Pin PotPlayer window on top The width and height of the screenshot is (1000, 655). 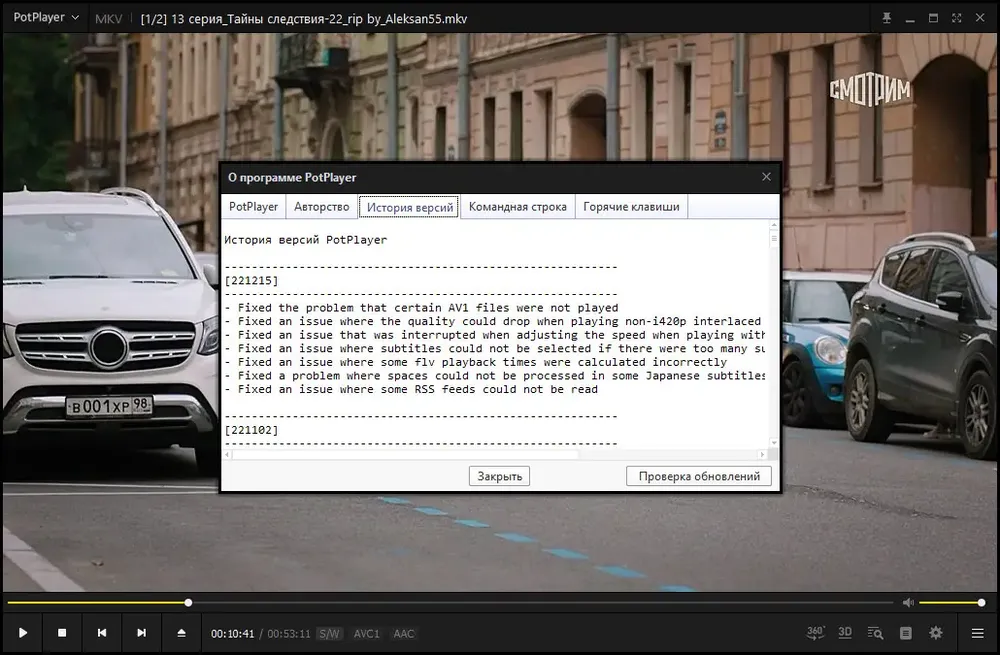click(x=886, y=18)
